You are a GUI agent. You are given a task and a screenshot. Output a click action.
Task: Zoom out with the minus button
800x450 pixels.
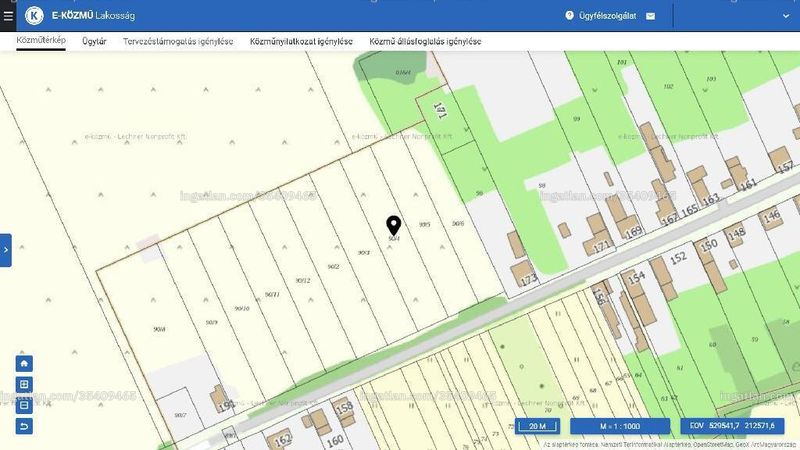pos(24,405)
